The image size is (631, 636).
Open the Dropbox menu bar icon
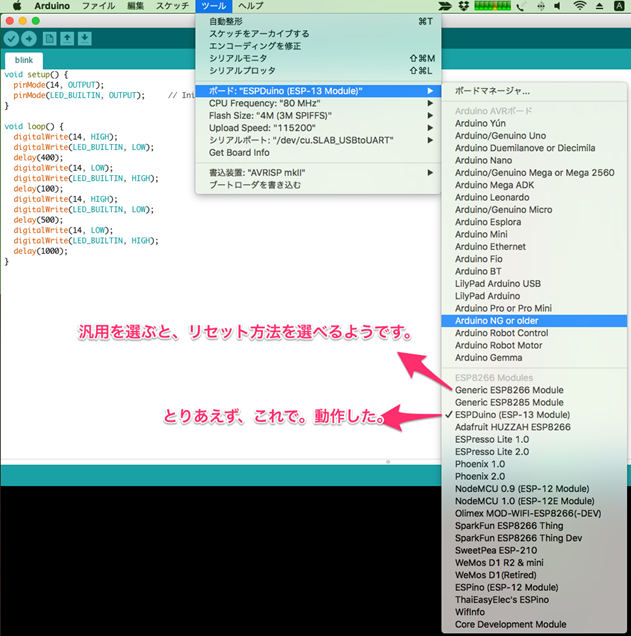click(x=462, y=6)
